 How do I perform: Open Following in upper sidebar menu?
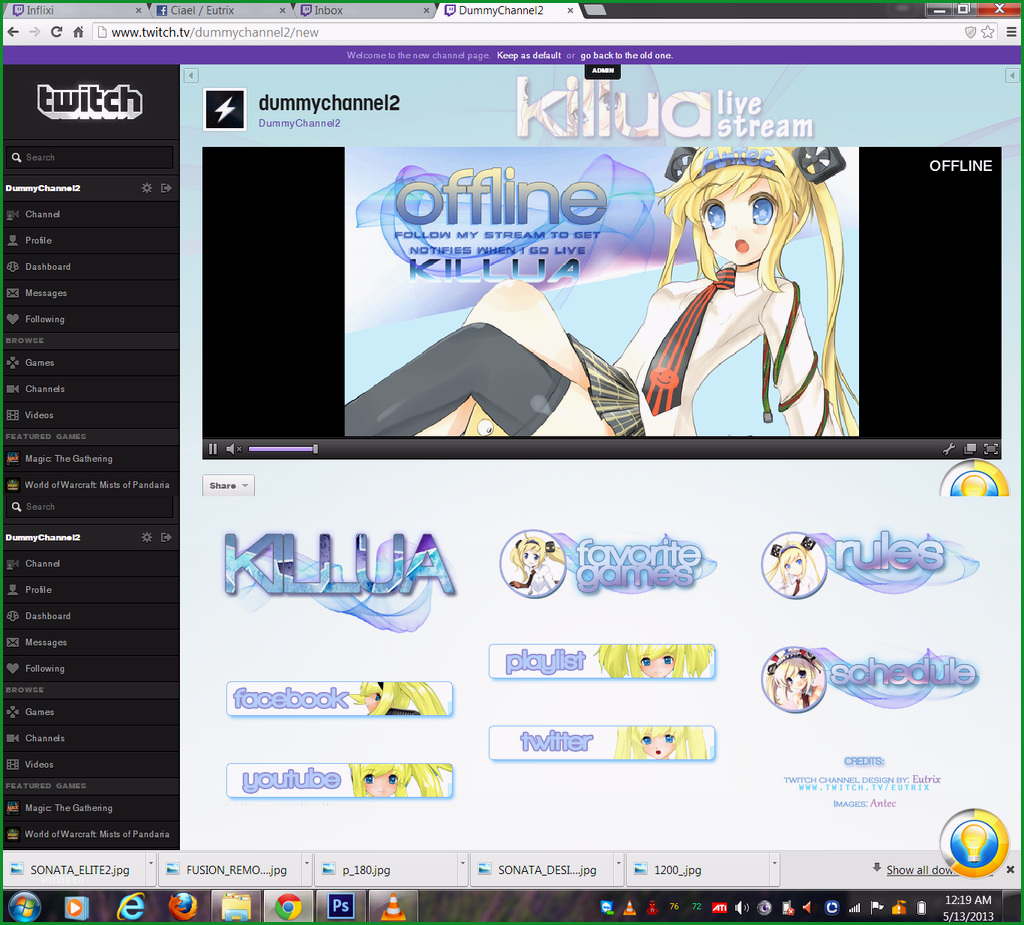[91, 319]
